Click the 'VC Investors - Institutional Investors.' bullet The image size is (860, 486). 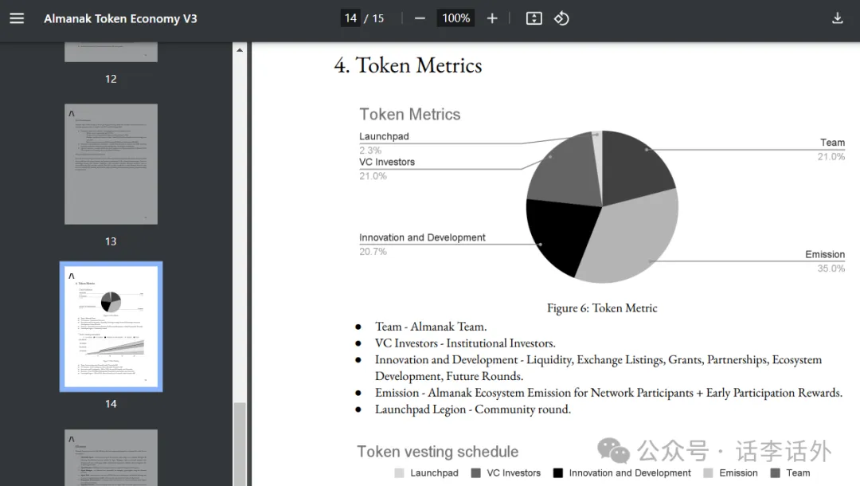pos(465,343)
